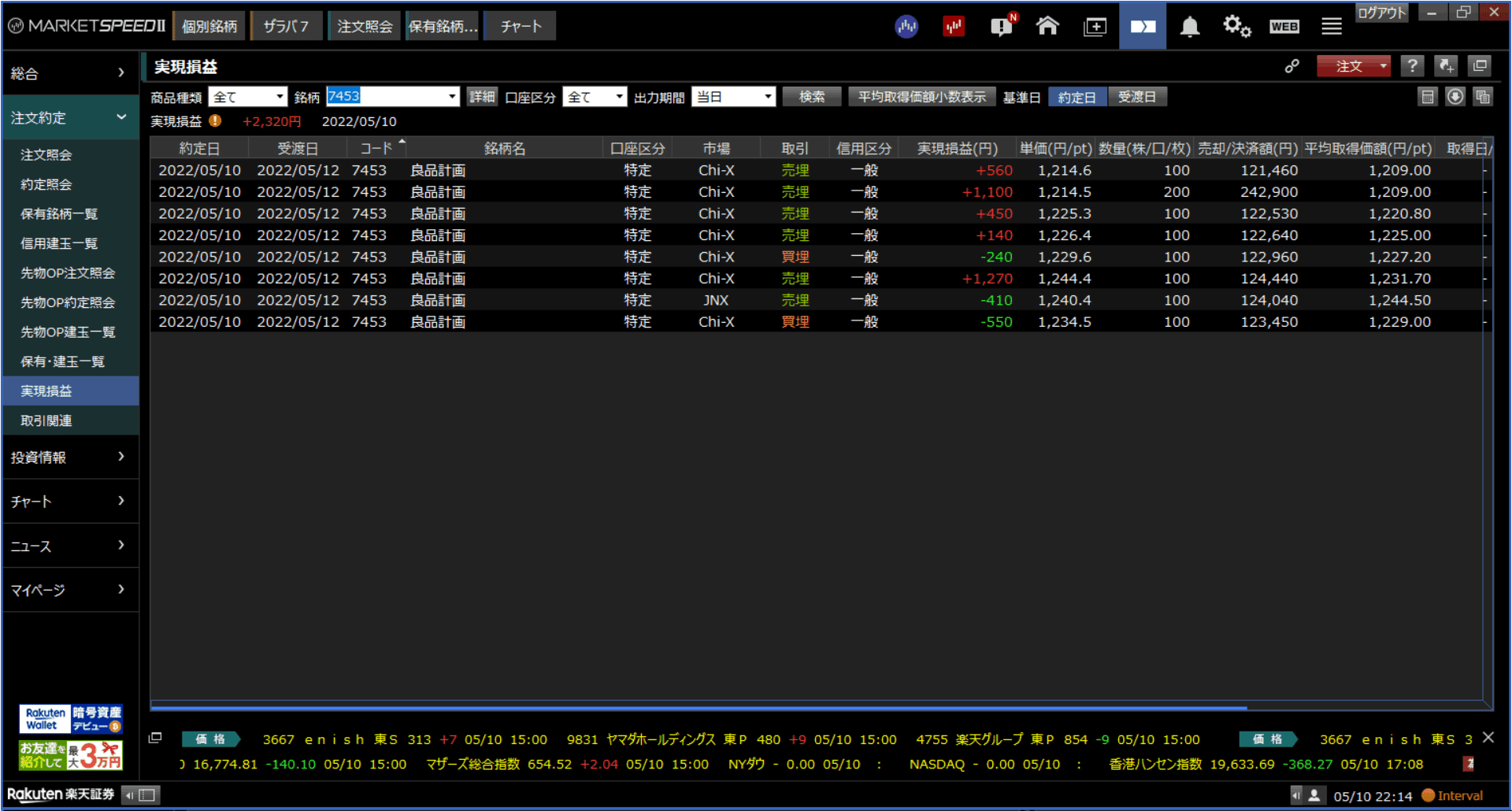This screenshot has height=811, width=1512.
Task: Open the red candlestick chart icon
Action: tap(954, 27)
